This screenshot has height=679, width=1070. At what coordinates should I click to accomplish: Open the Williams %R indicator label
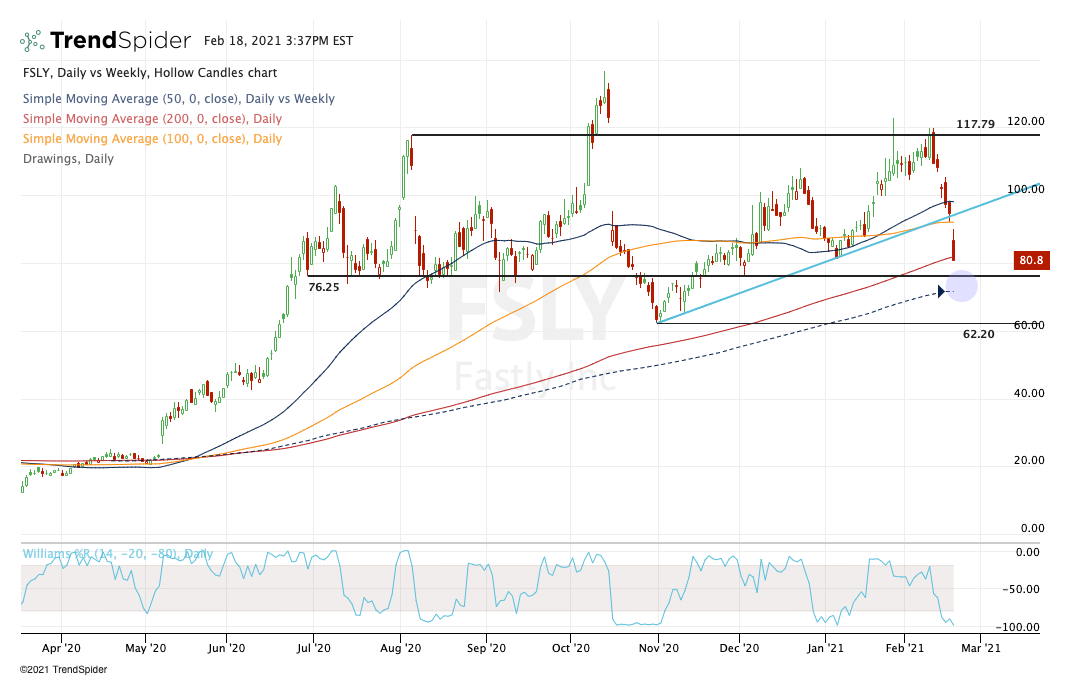tap(117, 554)
